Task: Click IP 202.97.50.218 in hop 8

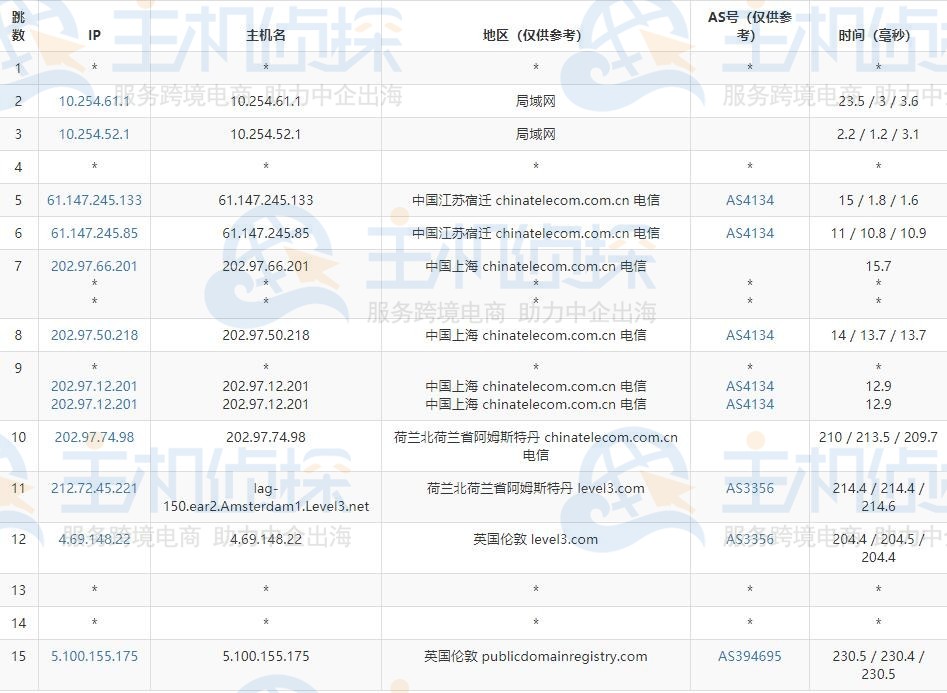Action: coord(93,335)
